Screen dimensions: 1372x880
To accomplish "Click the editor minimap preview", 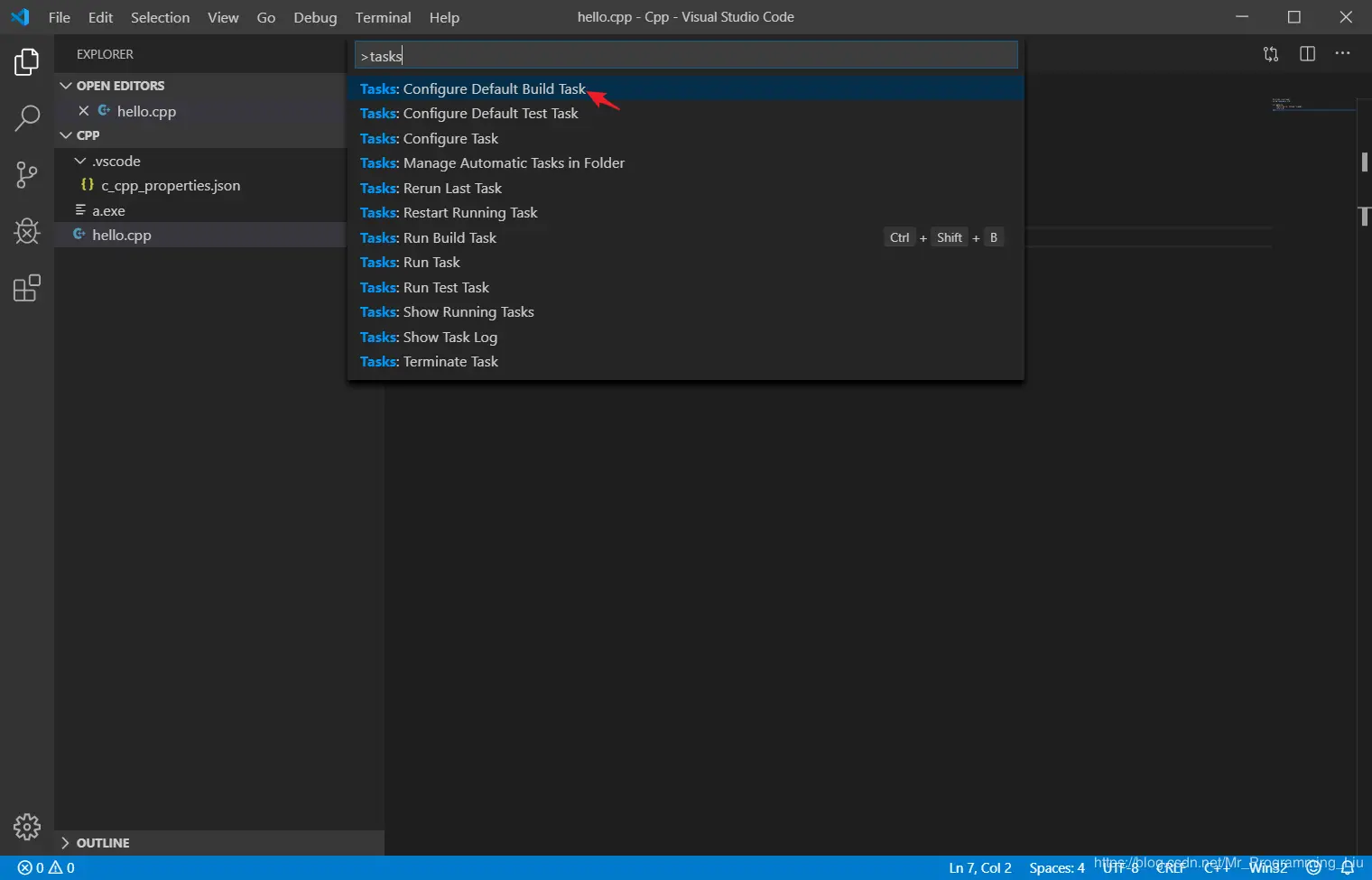I will pos(1313,105).
